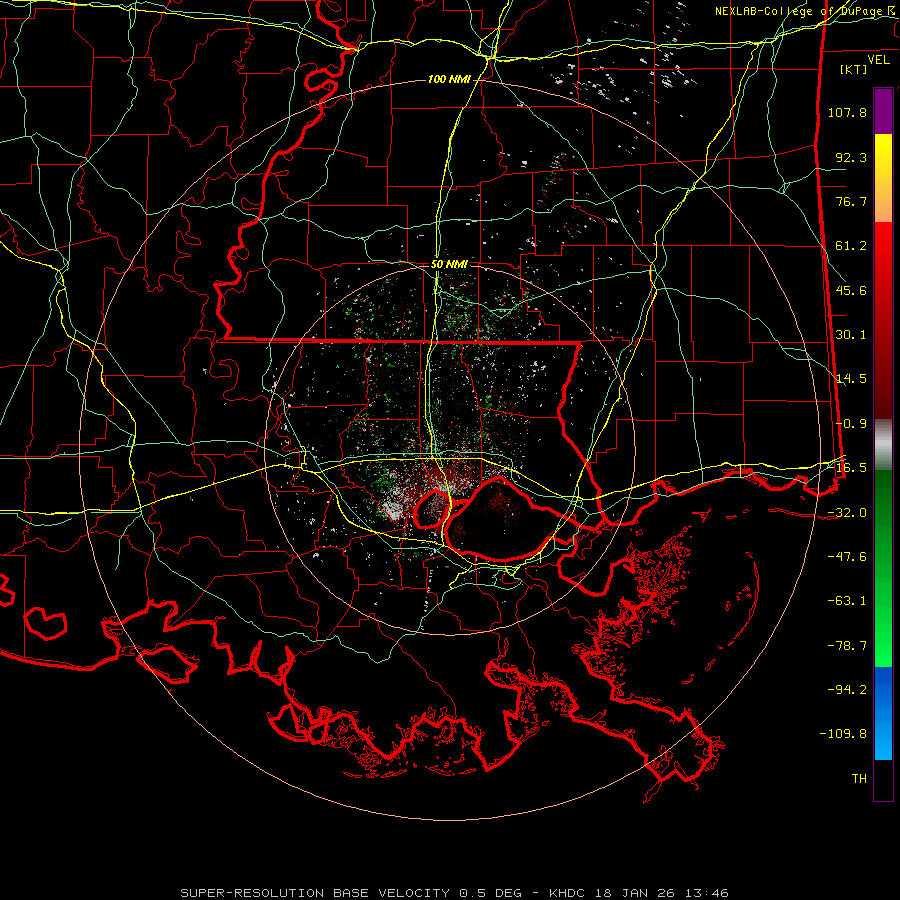
Task: Pick the green segment of the velocity color bar
Action: click(883, 568)
